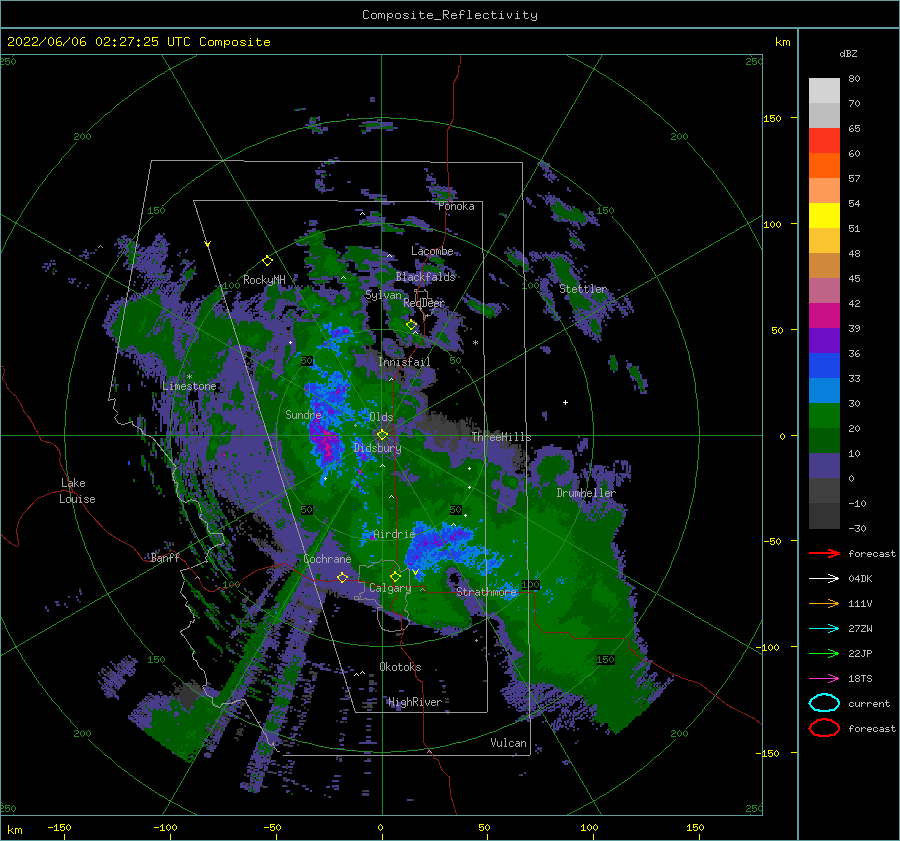Screen dimensions: 900x841
Task: Click the yellow diamond marker above RockyMH
Action: [x=267, y=261]
